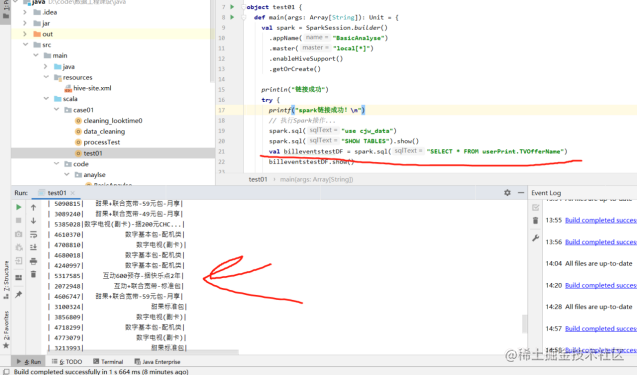Open the Favorites side tab

pyautogui.click(x=6, y=329)
